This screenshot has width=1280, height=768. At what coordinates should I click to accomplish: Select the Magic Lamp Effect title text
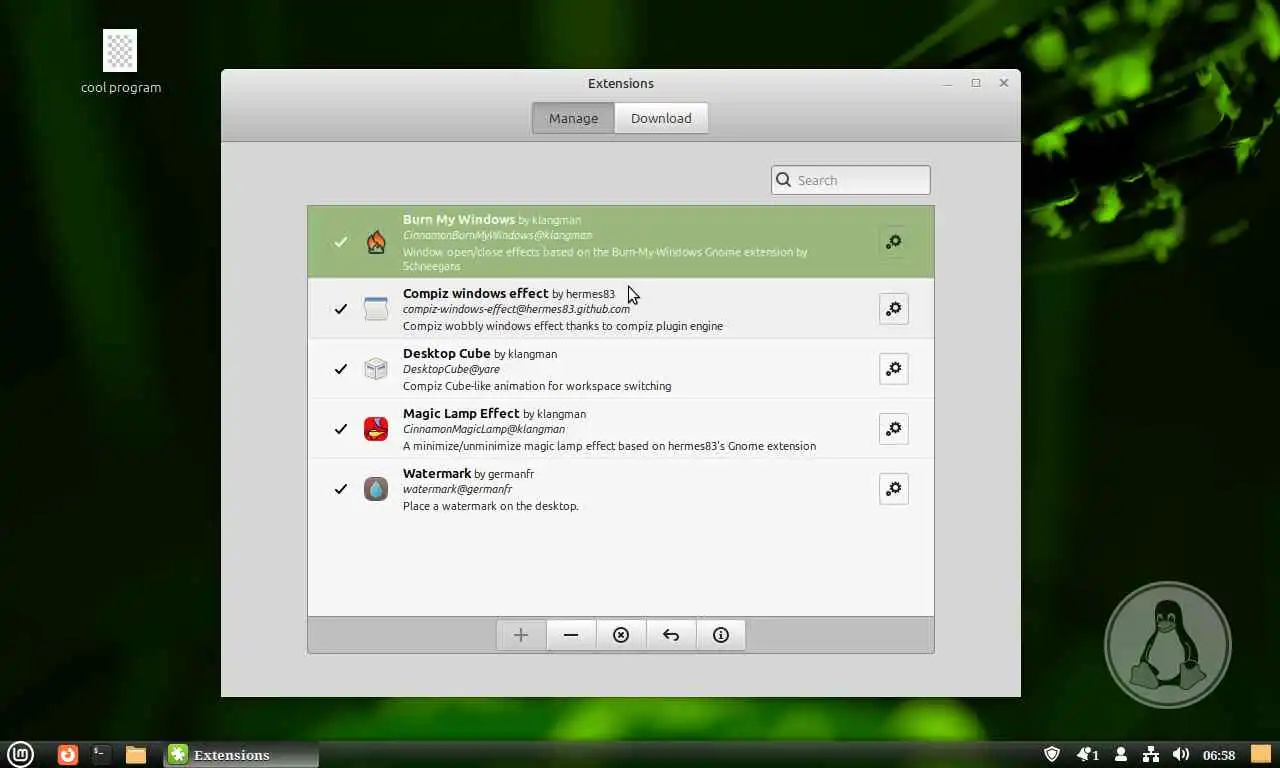coord(461,413)
